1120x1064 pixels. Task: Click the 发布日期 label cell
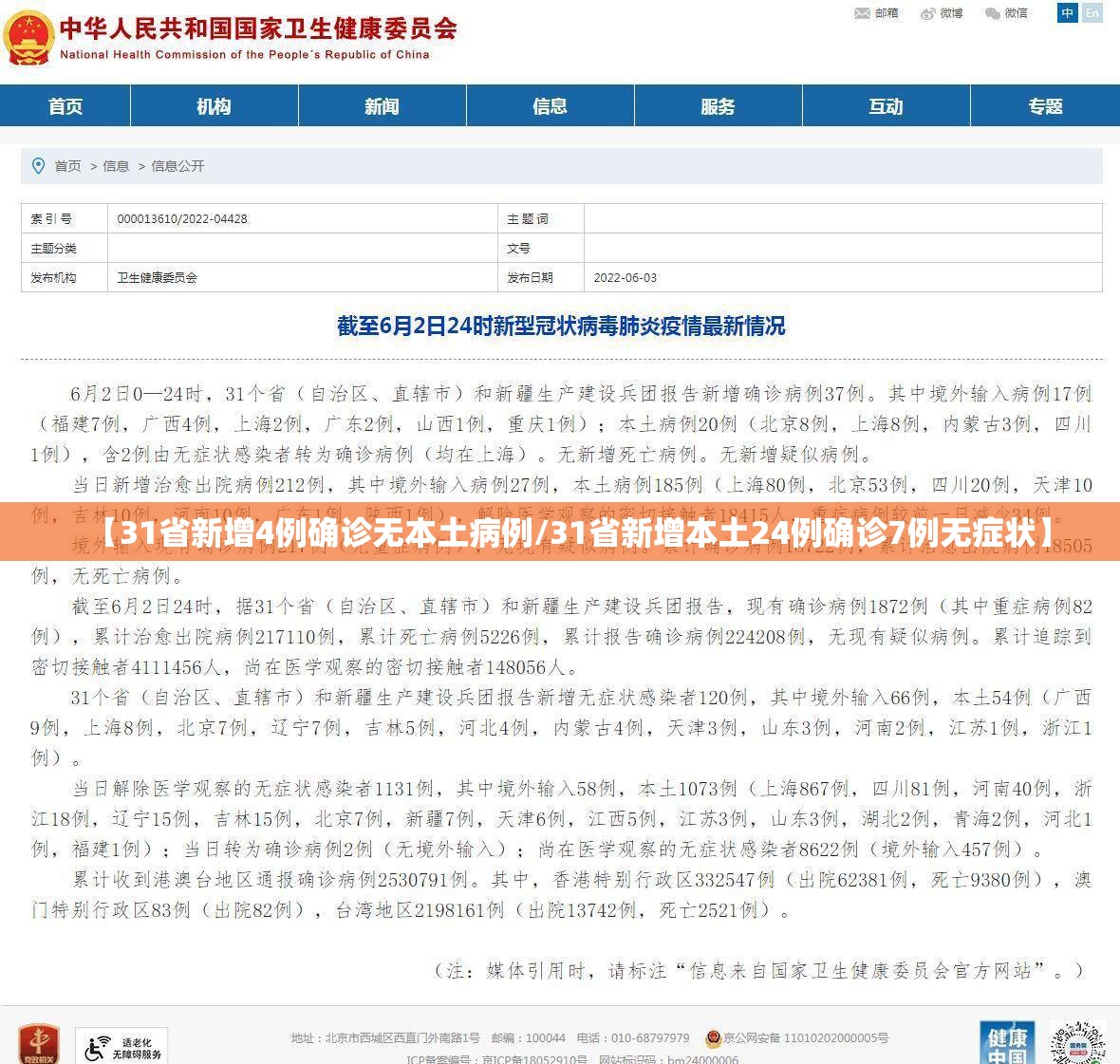click(x=541, y=277)
